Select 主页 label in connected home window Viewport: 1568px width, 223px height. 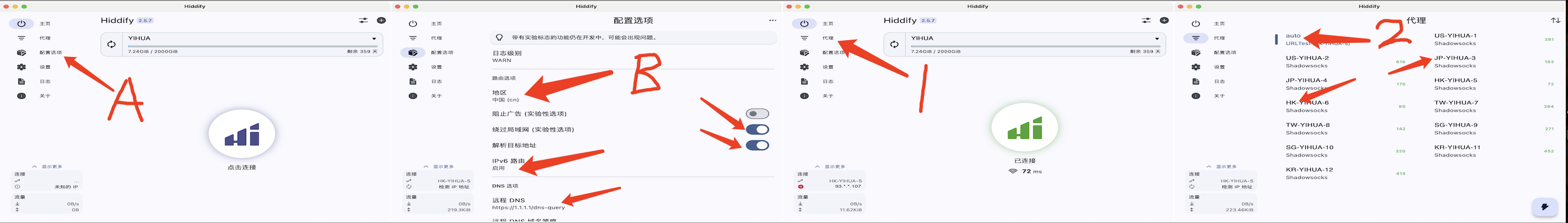click(x=828, y=24)
